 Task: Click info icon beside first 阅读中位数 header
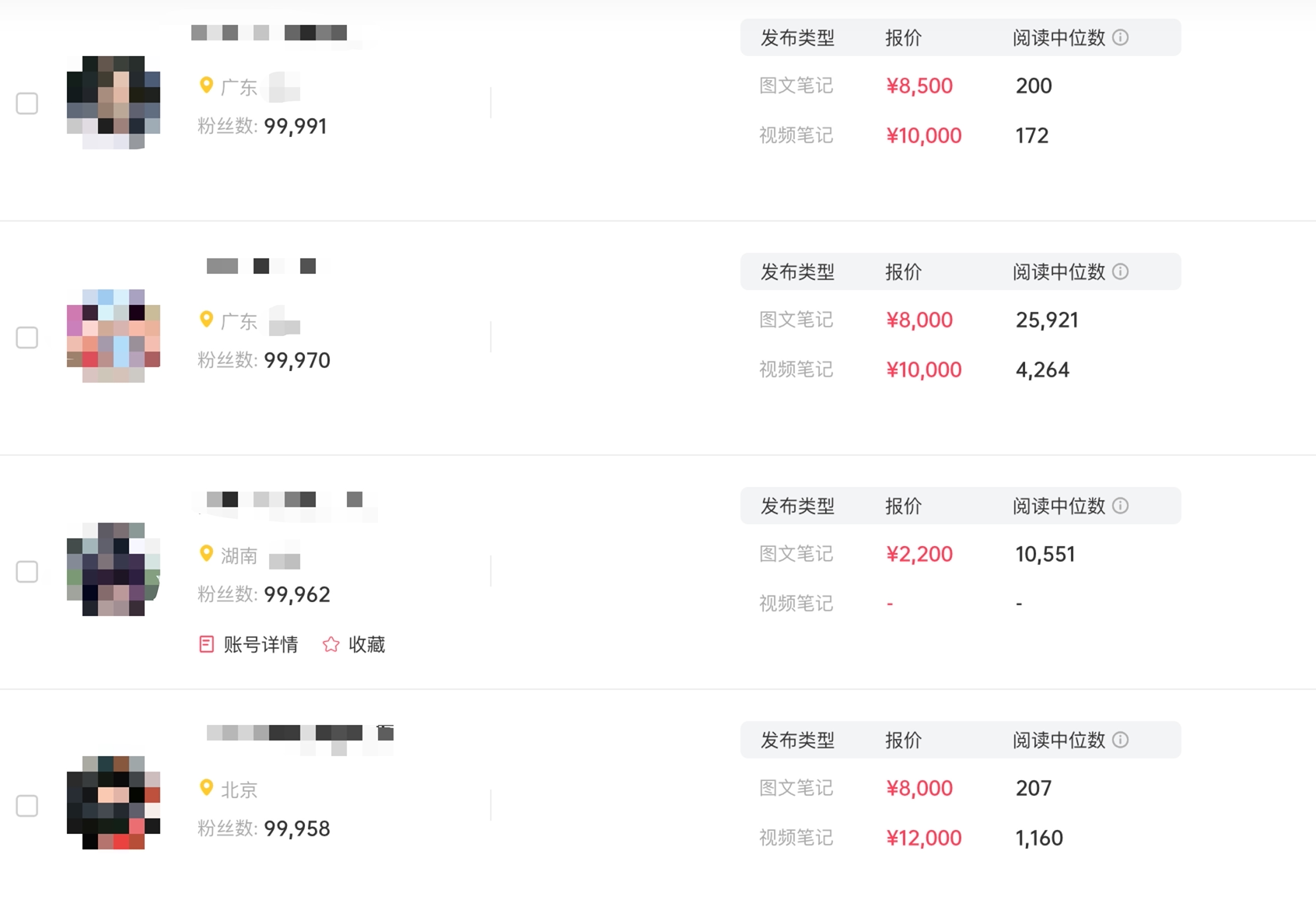point(1120,37)
